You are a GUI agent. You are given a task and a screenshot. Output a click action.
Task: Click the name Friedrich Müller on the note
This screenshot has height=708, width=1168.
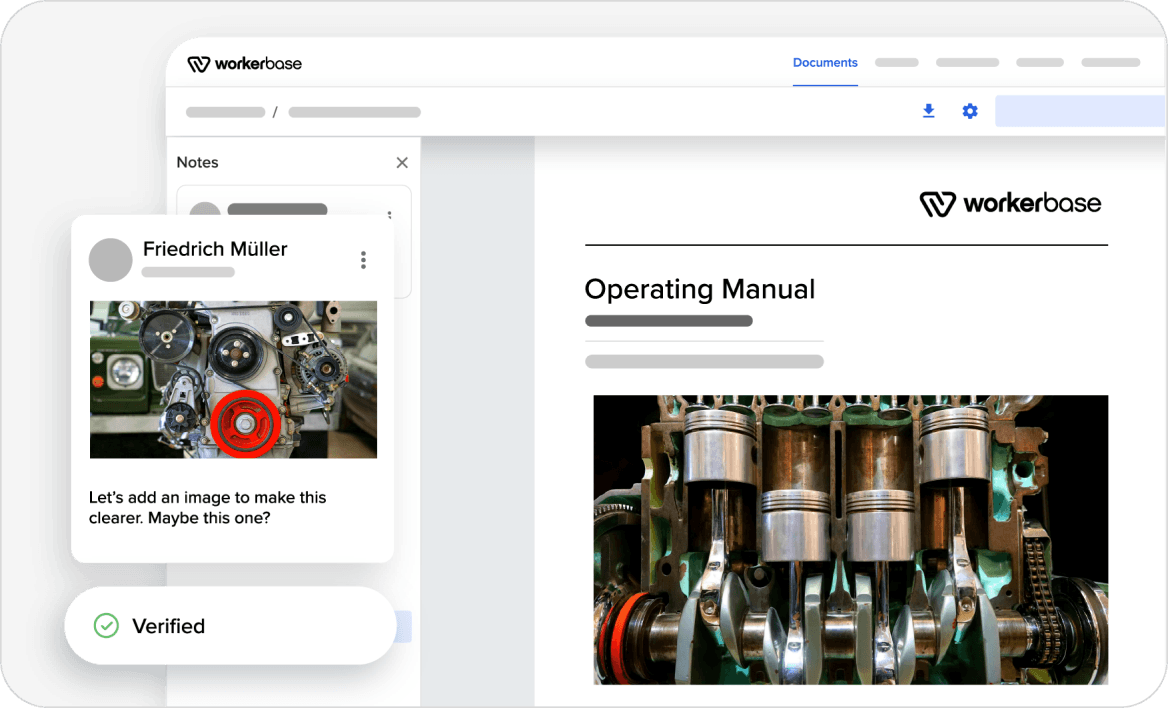click(x=215, y=249)
